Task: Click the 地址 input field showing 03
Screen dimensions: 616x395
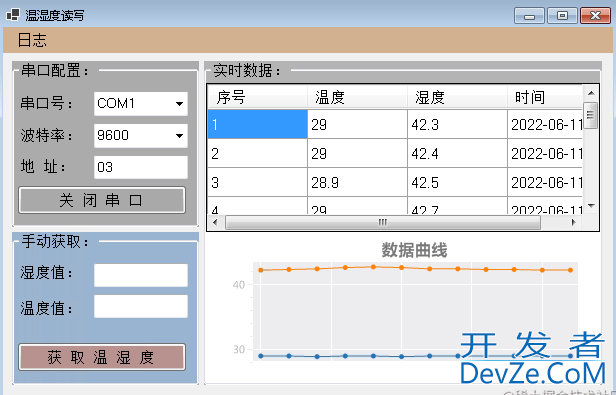Action: [141, 167]
